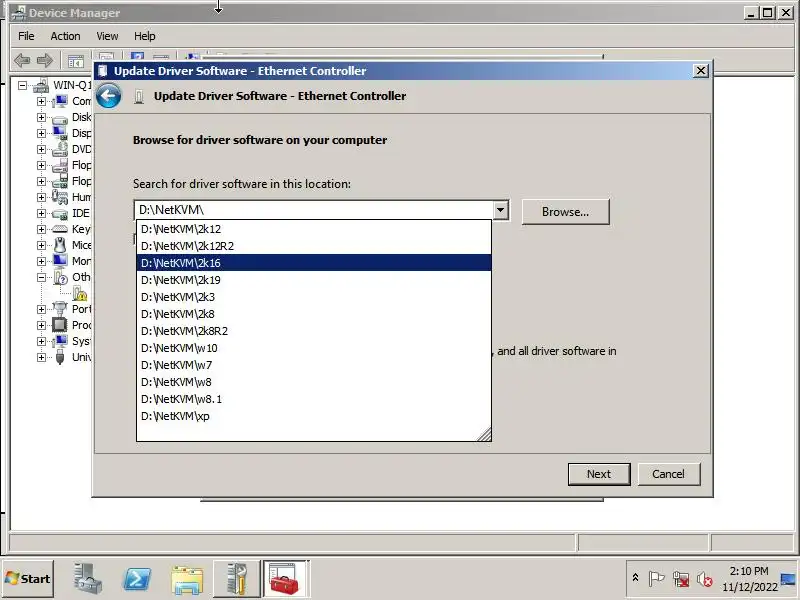Select D:\NetKVM\2k3 from list
The image size is (800, 600).
coord(314,297)
